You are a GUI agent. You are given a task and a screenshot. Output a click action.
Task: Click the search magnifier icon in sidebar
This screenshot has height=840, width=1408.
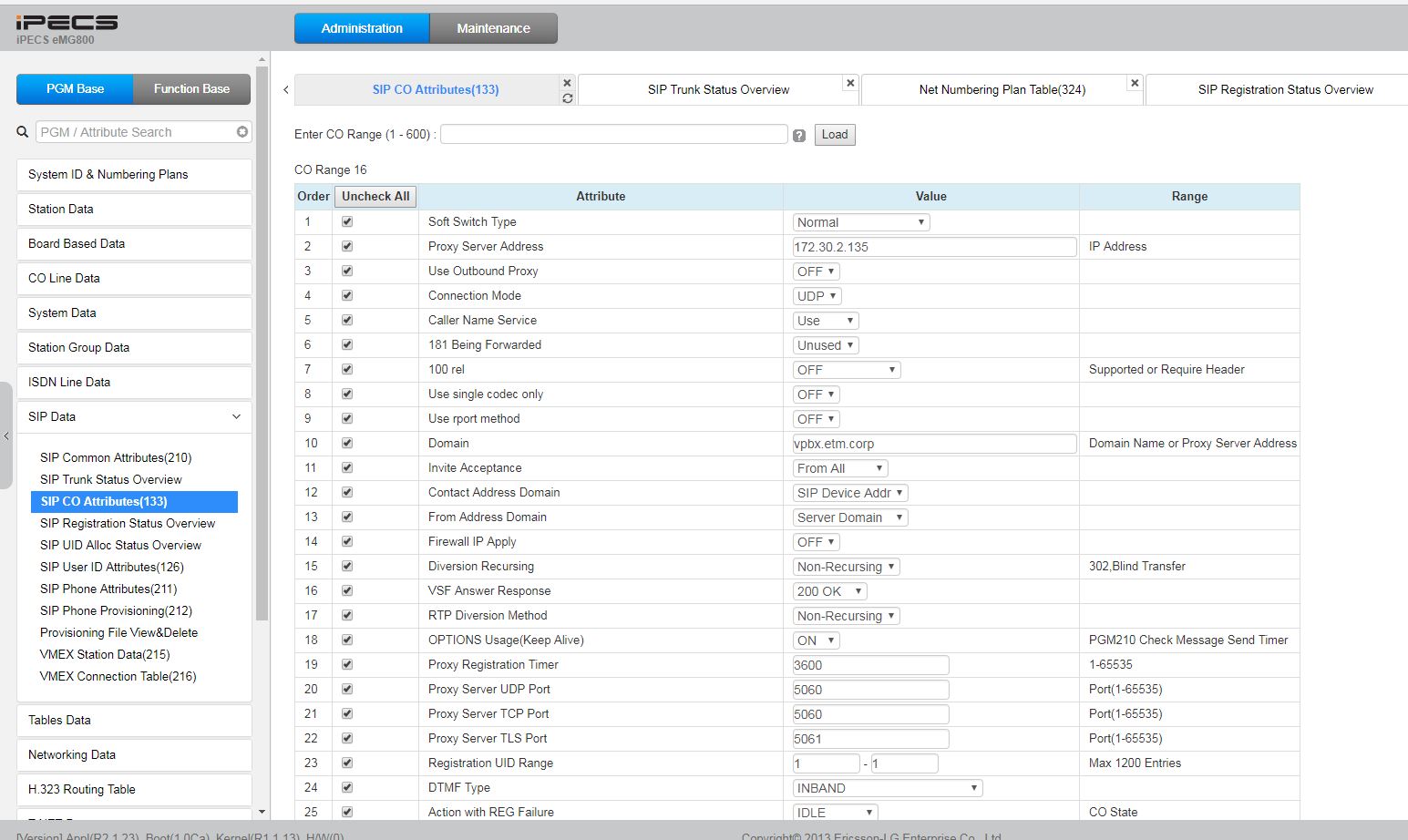coord(23,132)
